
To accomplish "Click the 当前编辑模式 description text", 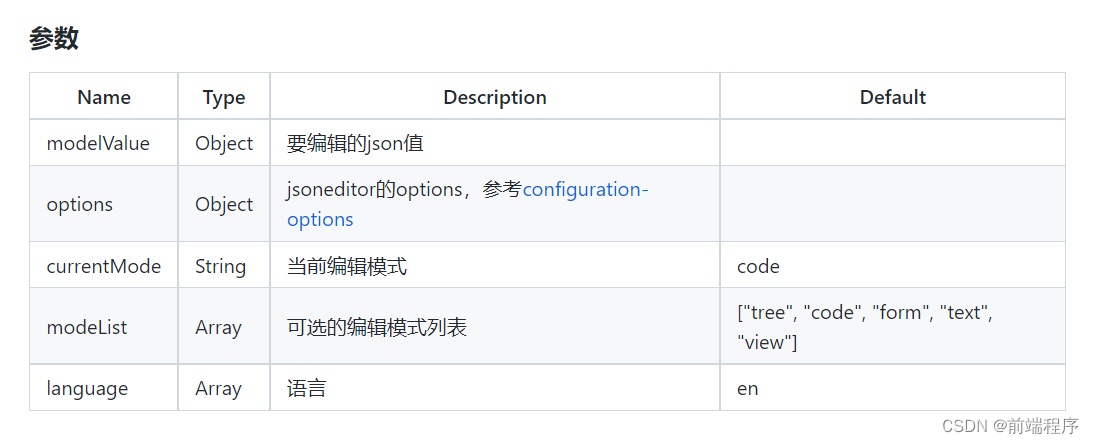I will 347,266.
